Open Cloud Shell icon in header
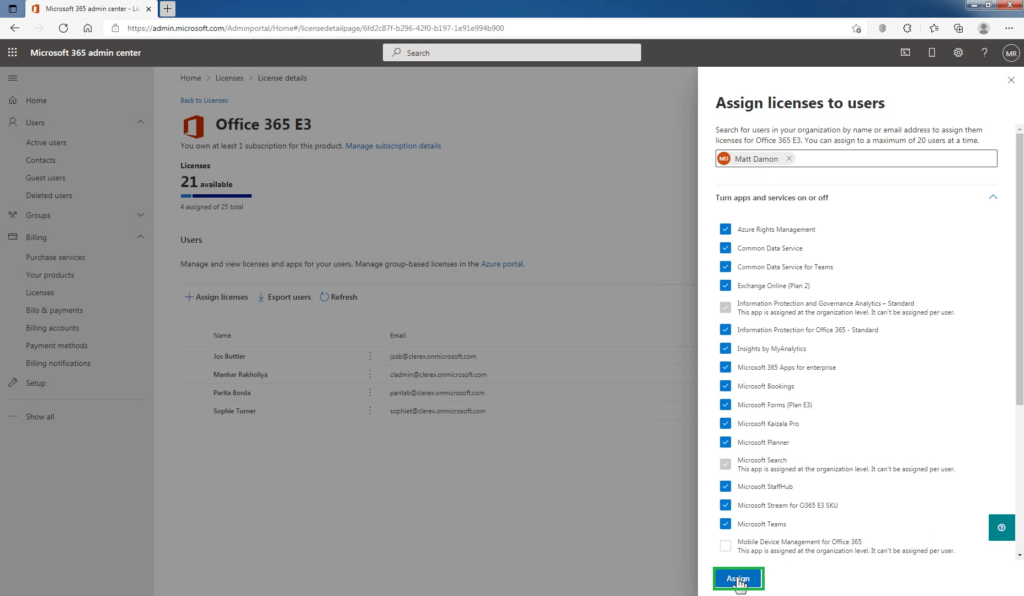 point(905,52)
